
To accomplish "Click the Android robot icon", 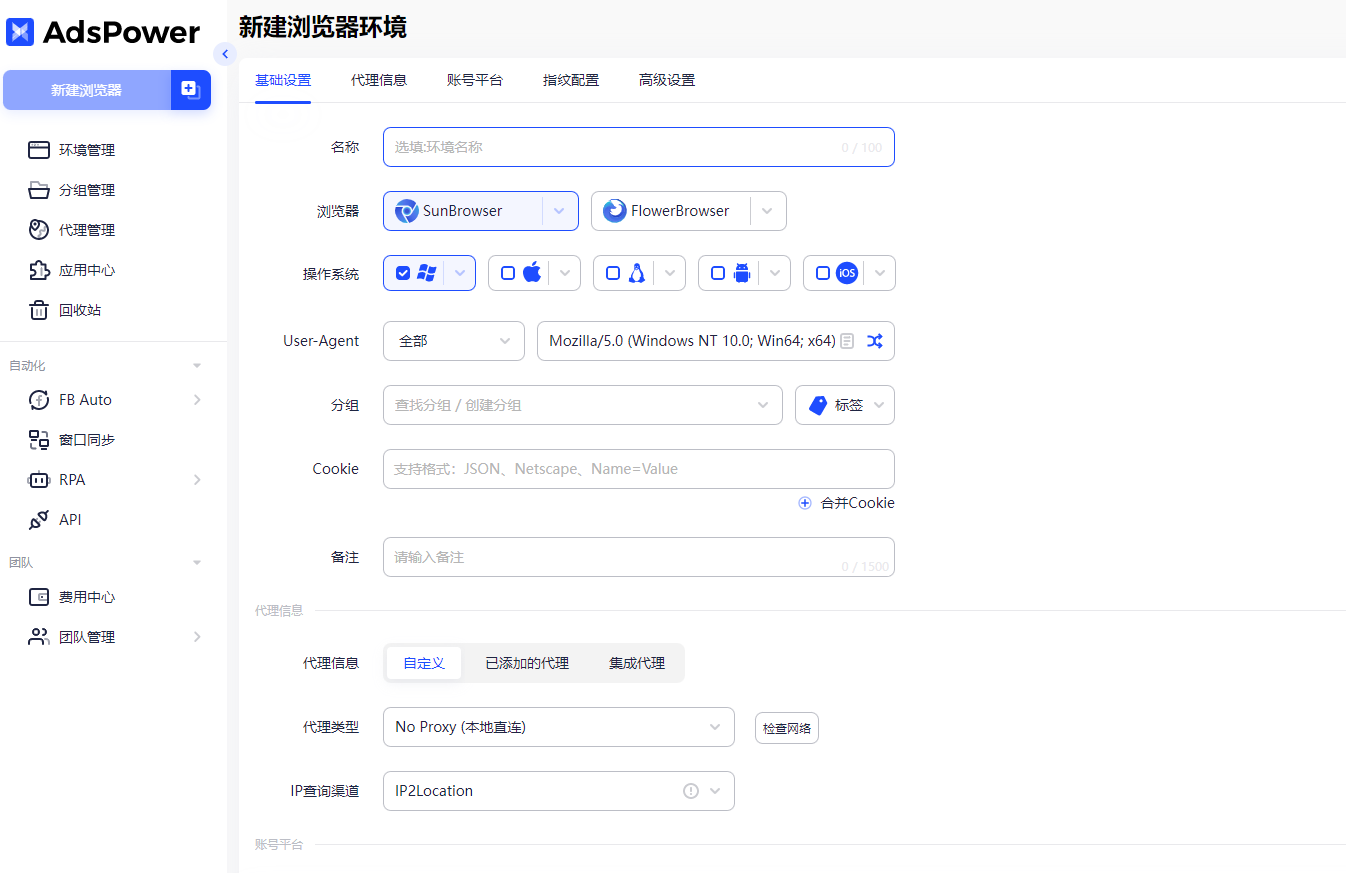I will [742, 273].
